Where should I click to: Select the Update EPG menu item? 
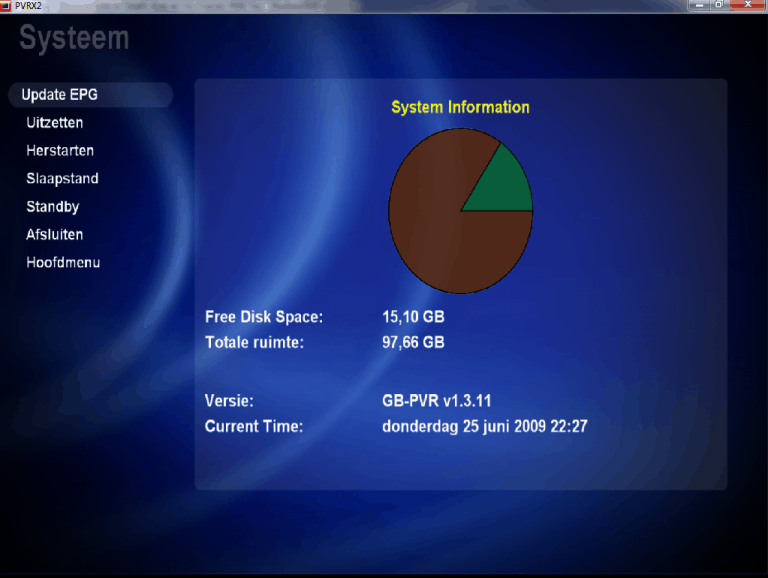pyautogui.click(x=90, y=95)
